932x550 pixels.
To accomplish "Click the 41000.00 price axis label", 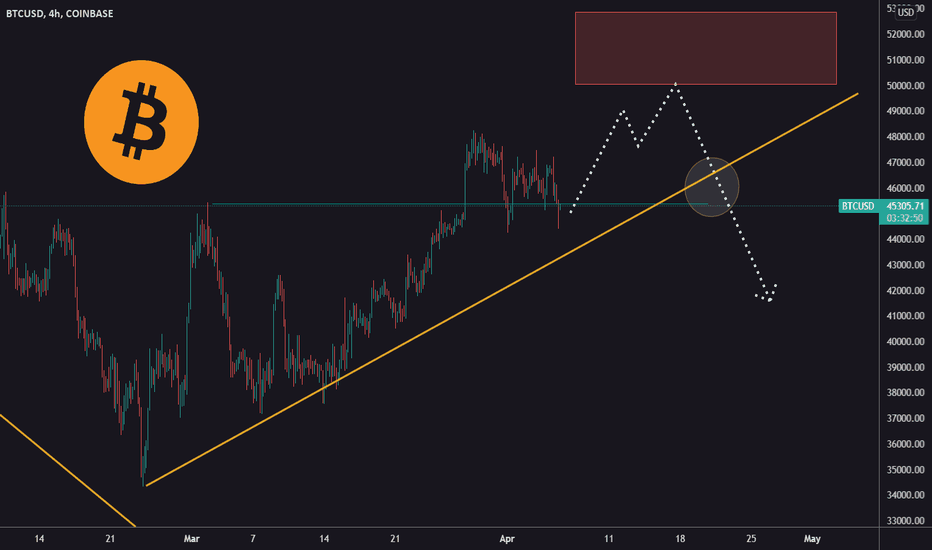I will click(905, 316).
